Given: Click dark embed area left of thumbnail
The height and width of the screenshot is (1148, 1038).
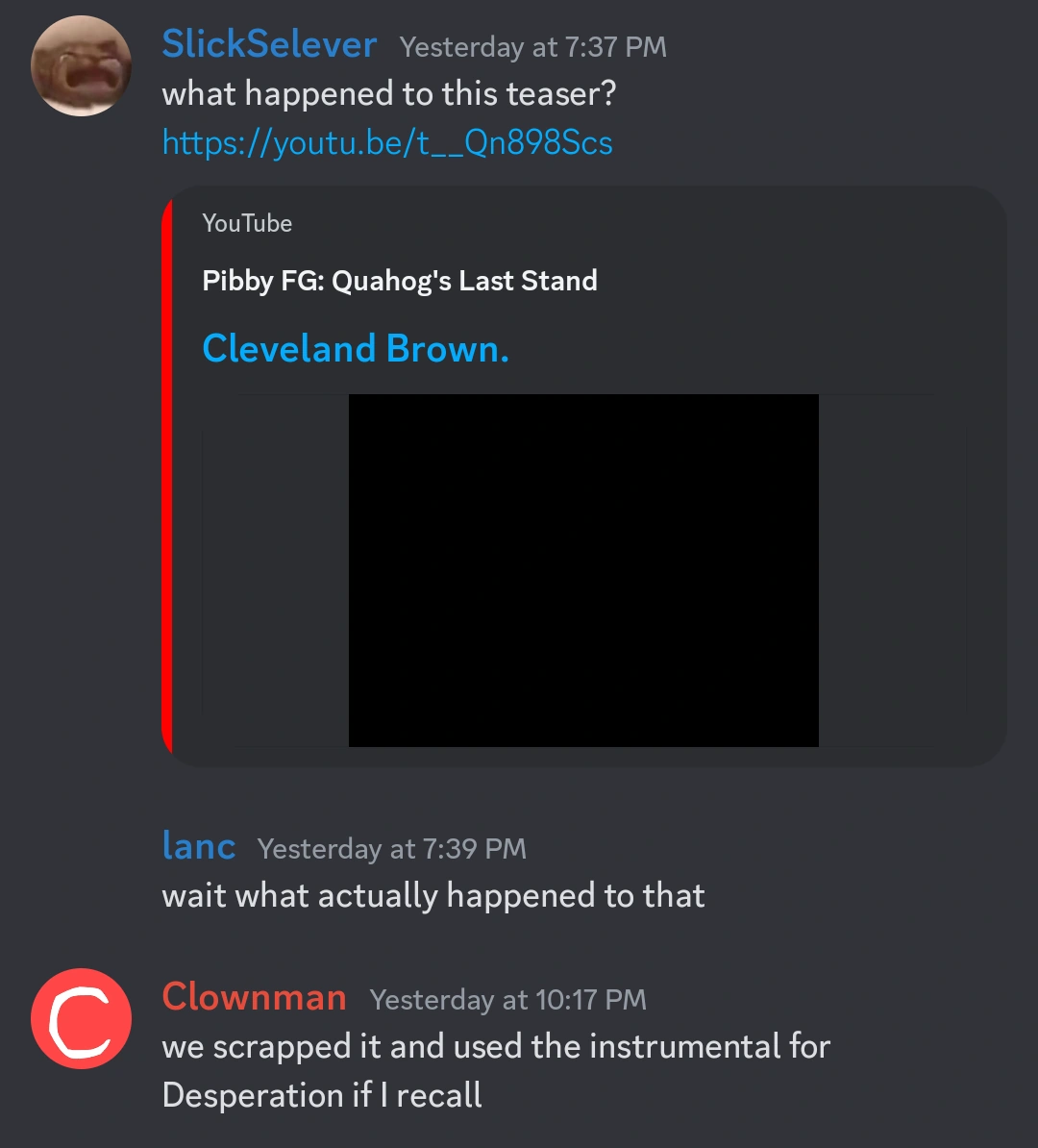Looking at the screenshot, I should (x=275, y=570).
